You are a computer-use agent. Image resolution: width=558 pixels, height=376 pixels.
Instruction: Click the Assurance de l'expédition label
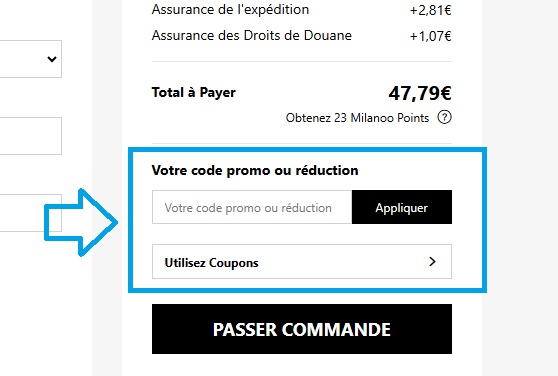pyautogui.click(x=230, y=10)
